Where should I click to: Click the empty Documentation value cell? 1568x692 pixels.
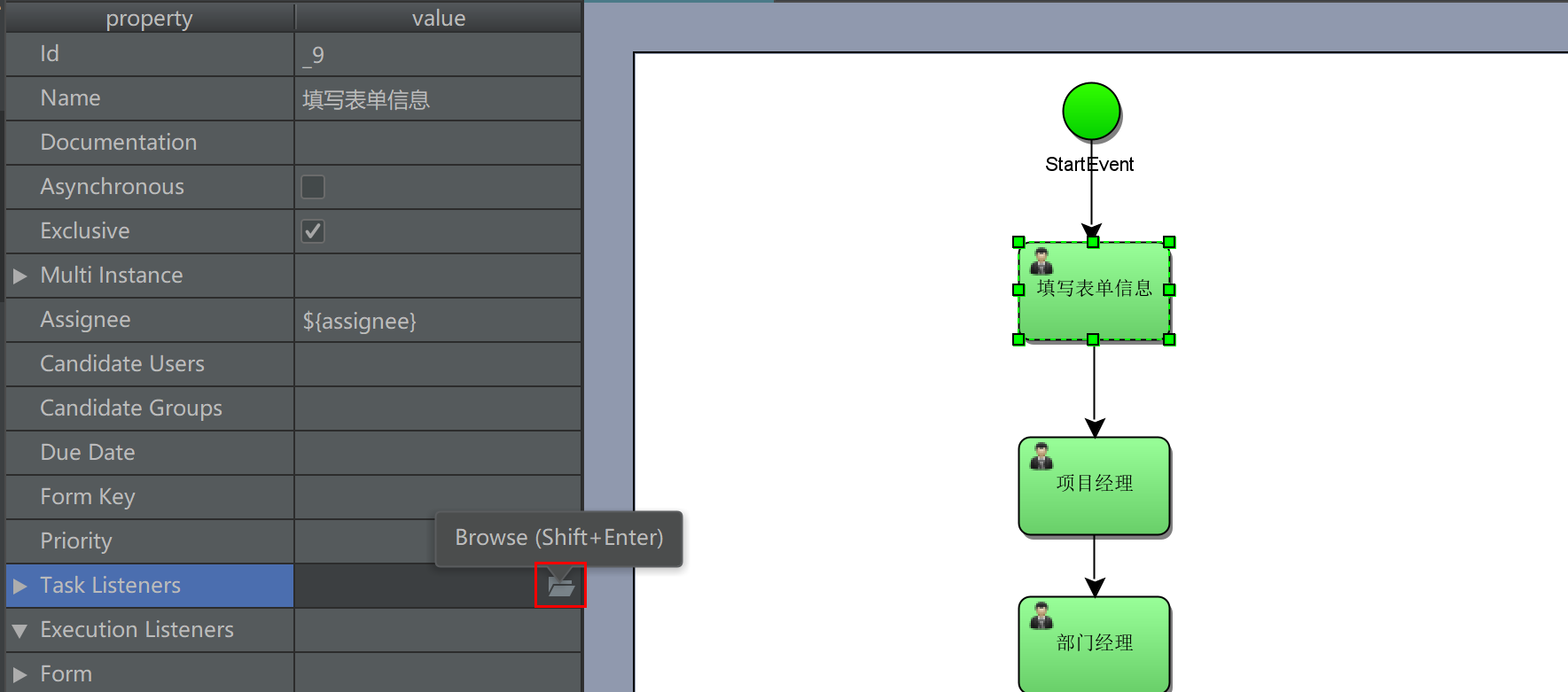[438, 143]
